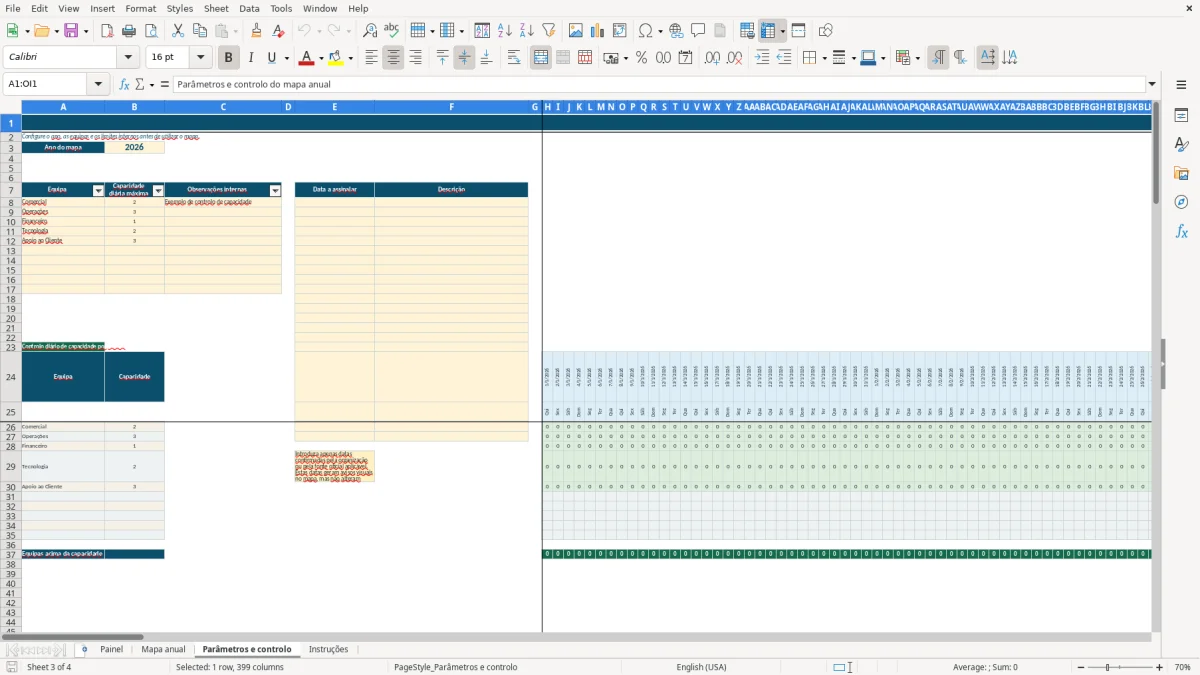Open the Function Wizard
Screen dimensions: 1200x675
pos(124,84)
